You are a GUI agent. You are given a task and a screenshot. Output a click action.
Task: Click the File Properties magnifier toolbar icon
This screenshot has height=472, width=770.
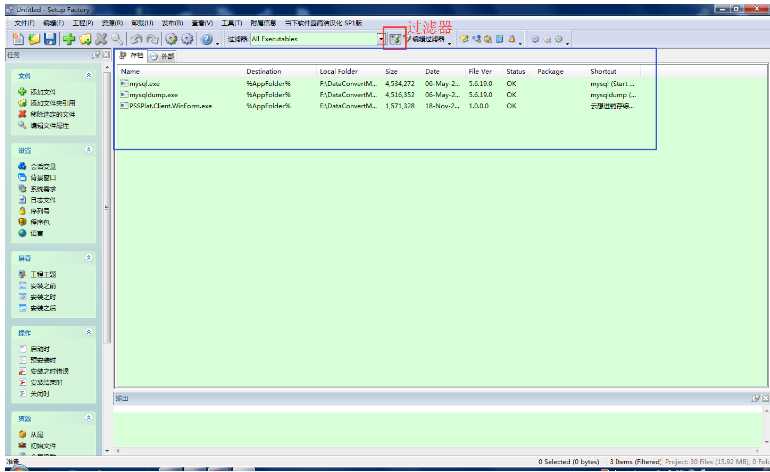click(117, 39)
